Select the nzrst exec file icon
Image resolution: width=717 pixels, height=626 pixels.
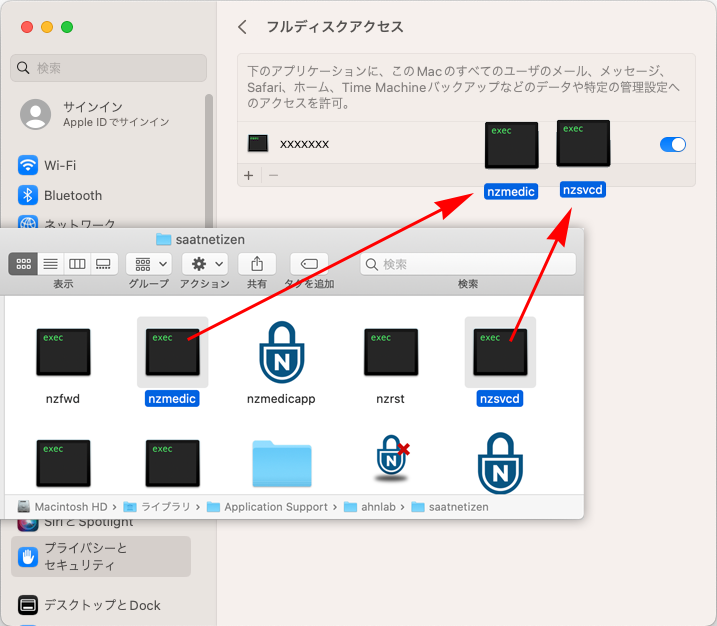[x=391, y=352]
